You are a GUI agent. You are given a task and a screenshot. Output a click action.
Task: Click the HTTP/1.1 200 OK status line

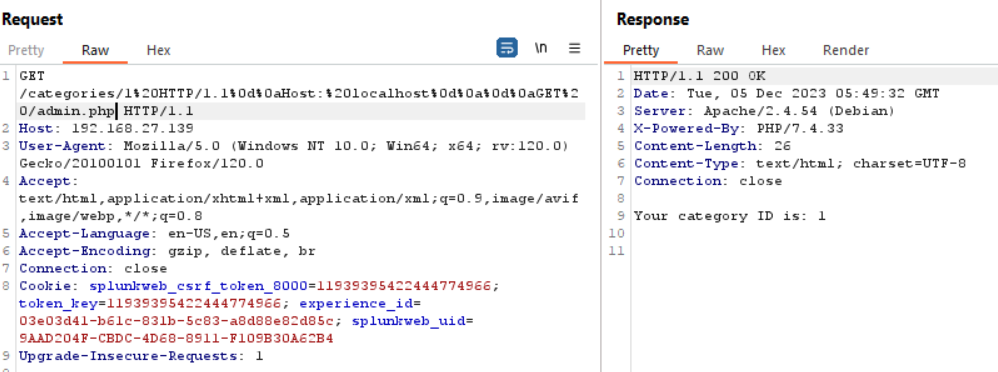tap(699, 76)
